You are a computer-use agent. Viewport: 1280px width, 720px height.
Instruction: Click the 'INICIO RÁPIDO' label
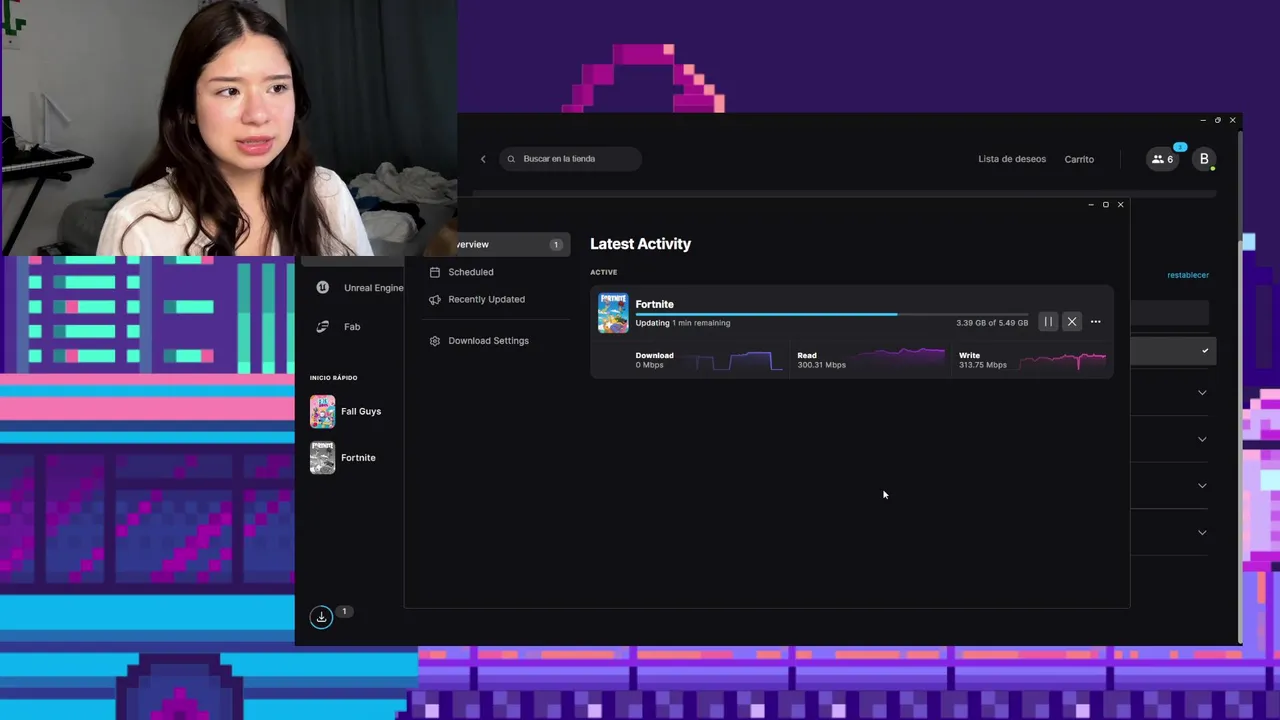[333, 378]
